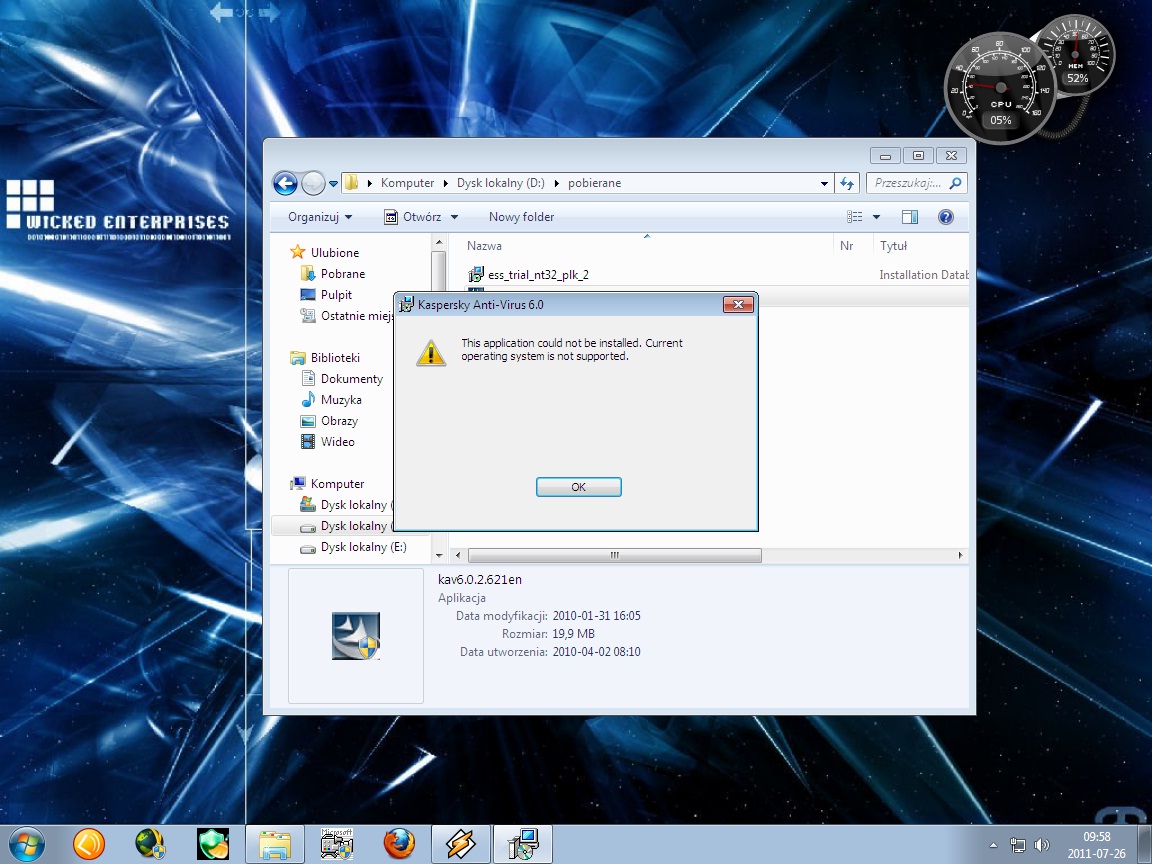The height and width of the screenshot is (864, 1152).
Task: Click the green shield taskbar icon
Action: coord(212,844)
